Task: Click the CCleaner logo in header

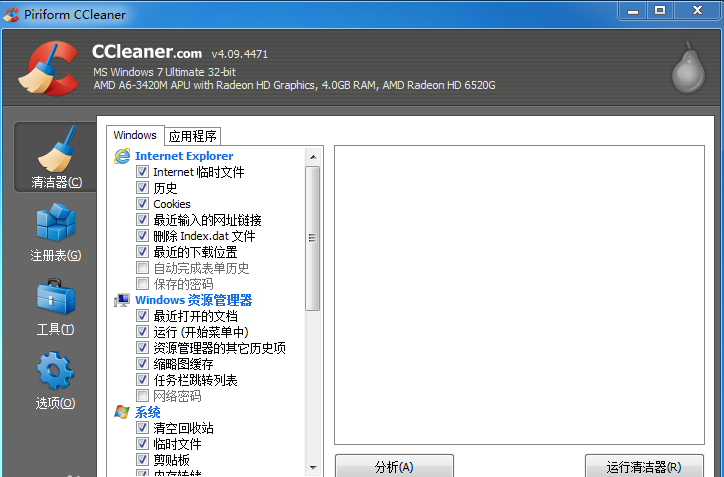Action: pyautogui.click(x=48, y=68)
